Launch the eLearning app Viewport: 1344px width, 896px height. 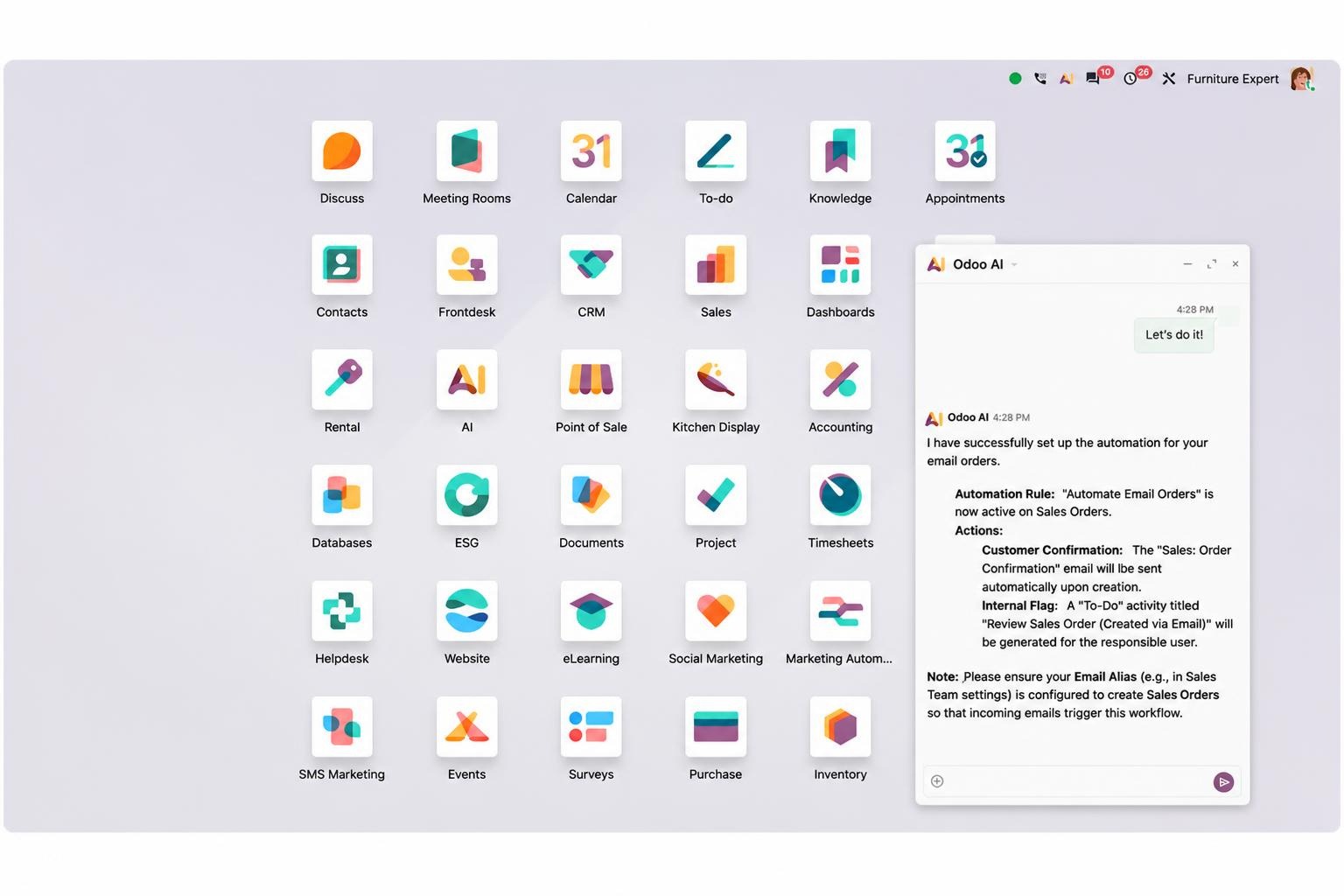click(591, 611)
